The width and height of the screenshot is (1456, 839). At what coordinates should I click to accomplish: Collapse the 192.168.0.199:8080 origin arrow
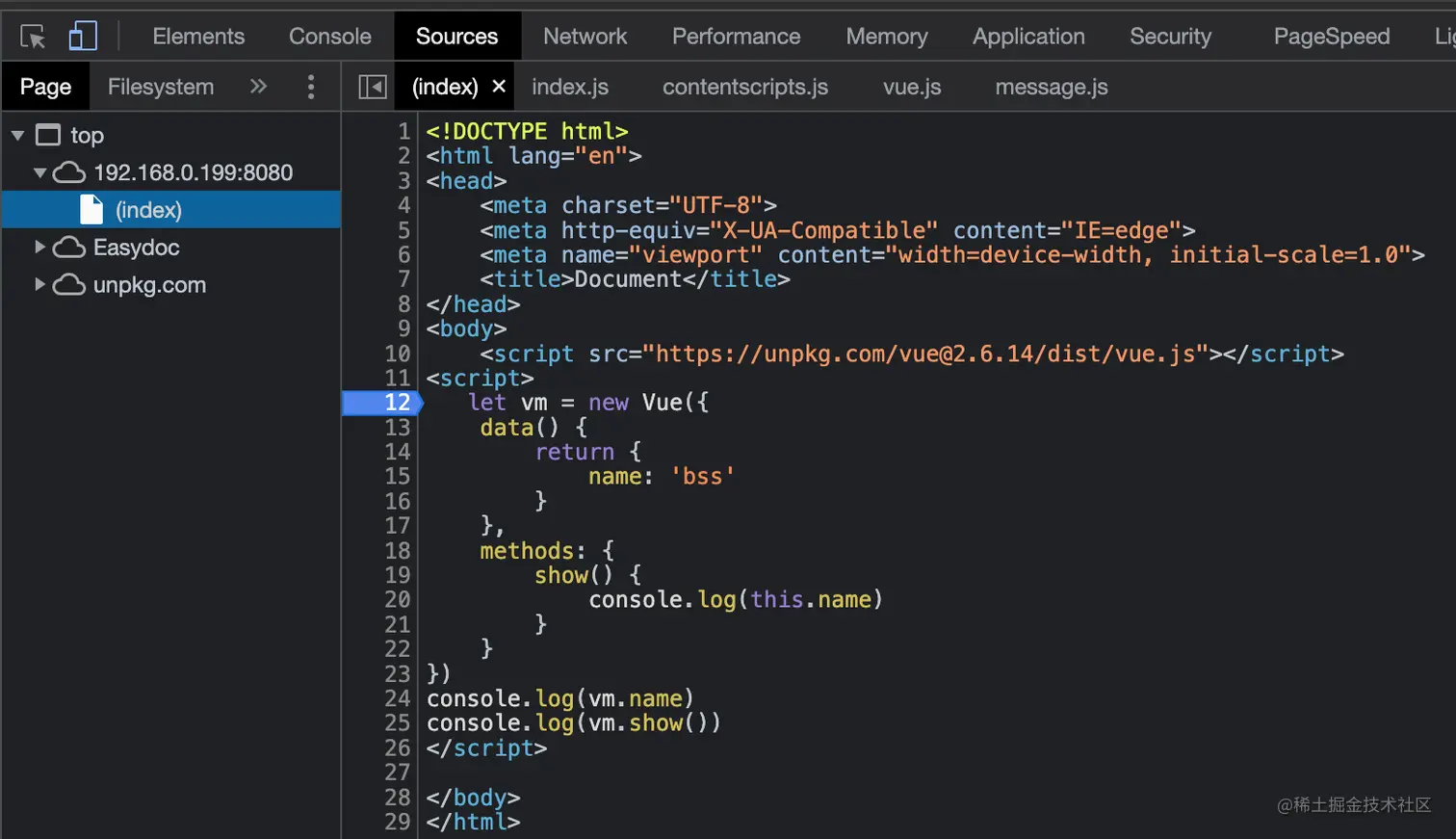tap(39, 172)
